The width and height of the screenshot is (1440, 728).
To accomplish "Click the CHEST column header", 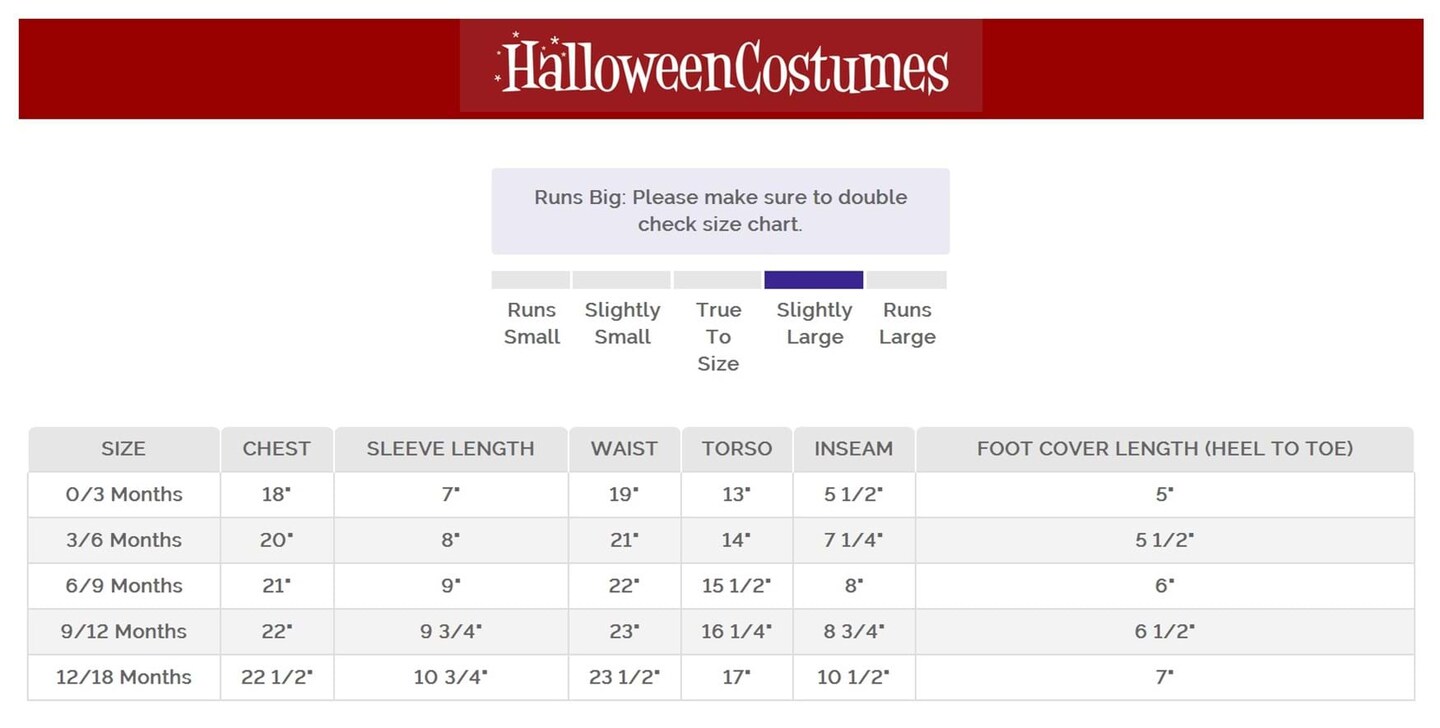I will coord(276,449).
